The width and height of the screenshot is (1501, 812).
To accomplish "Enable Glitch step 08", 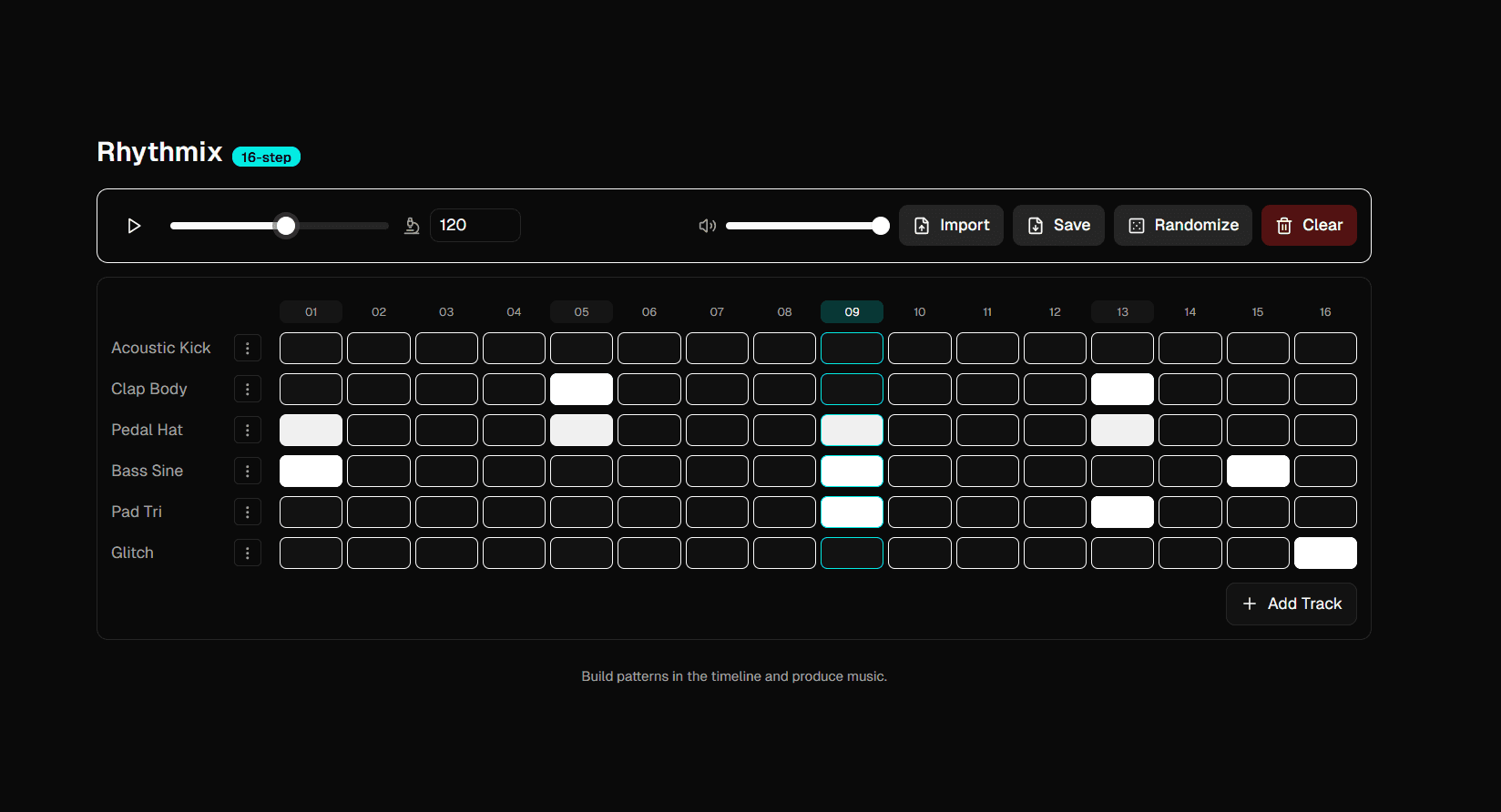I will coord(784,553).
